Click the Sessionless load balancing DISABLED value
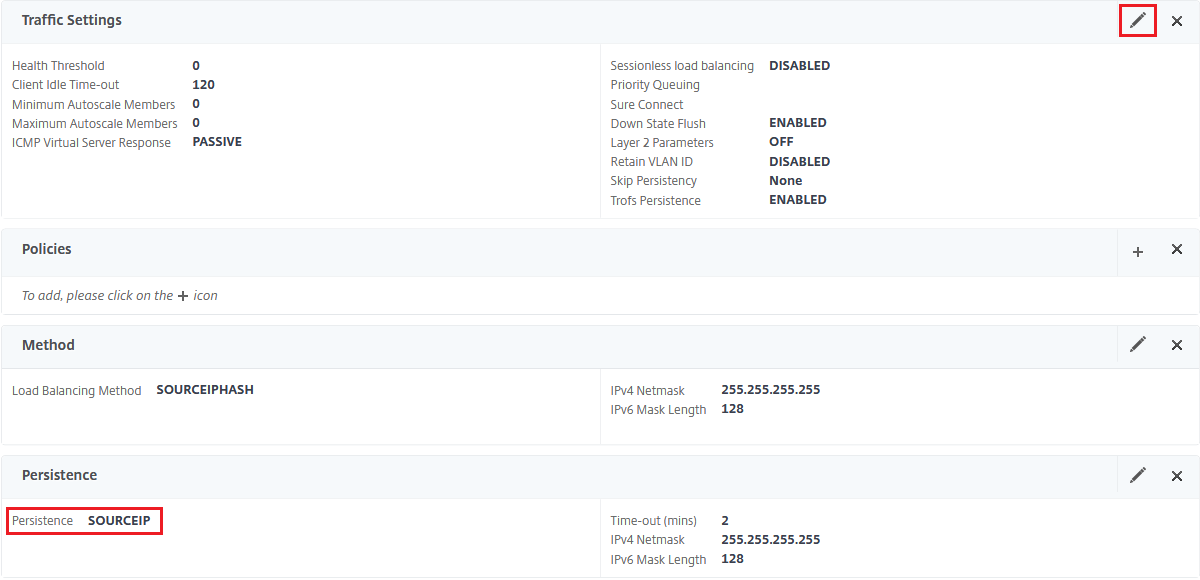Viewport: 1200px width, 580px height. click(x=800, y=66)
